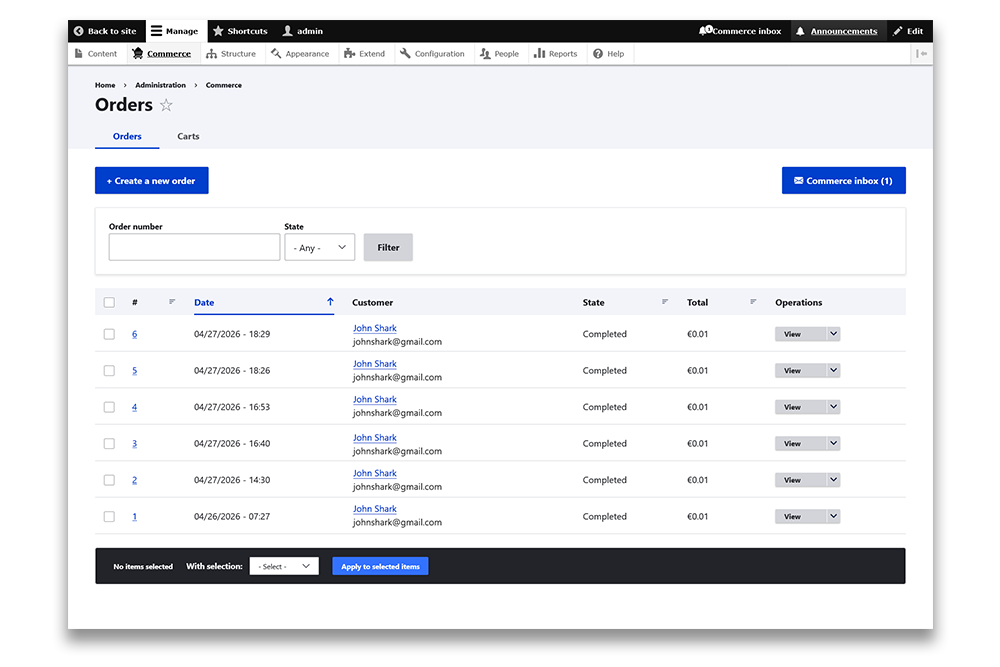The image size is (1000, 667).
Task: Select the checkbox for order 6
Action: pos(109,334)
